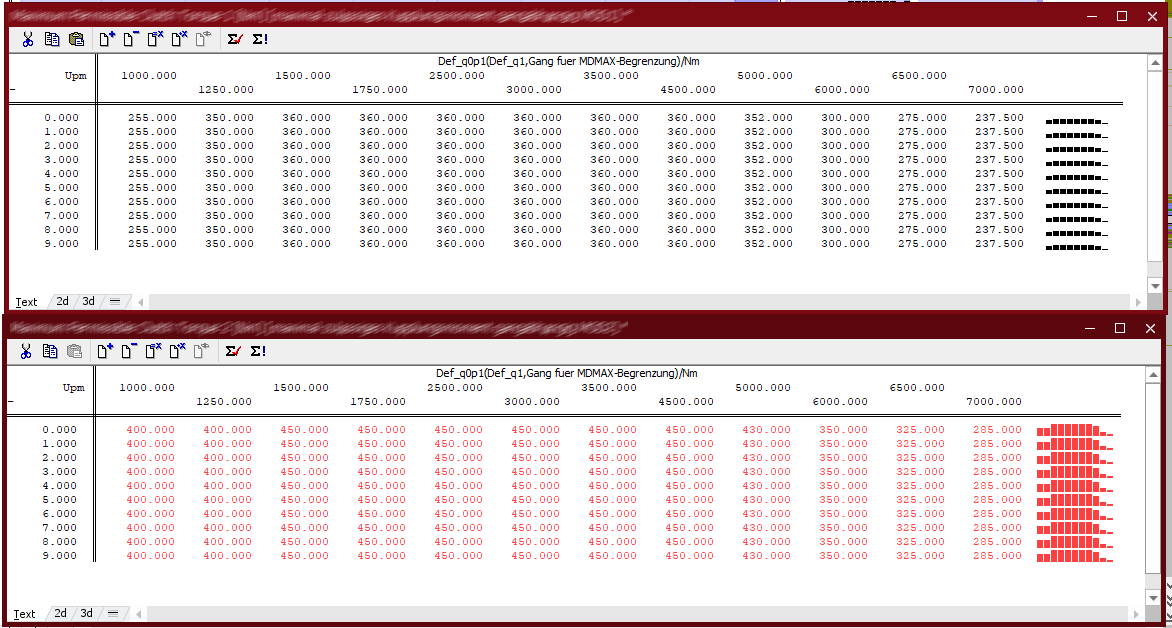Click the sigma checkmark icon in the upper window

point(234,40)
